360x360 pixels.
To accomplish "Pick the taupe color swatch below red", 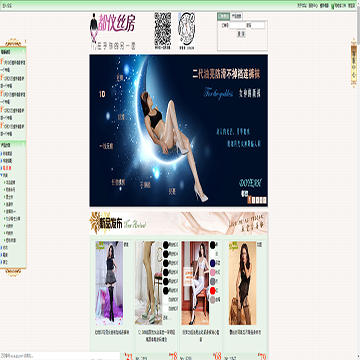I will pos(213,300).
